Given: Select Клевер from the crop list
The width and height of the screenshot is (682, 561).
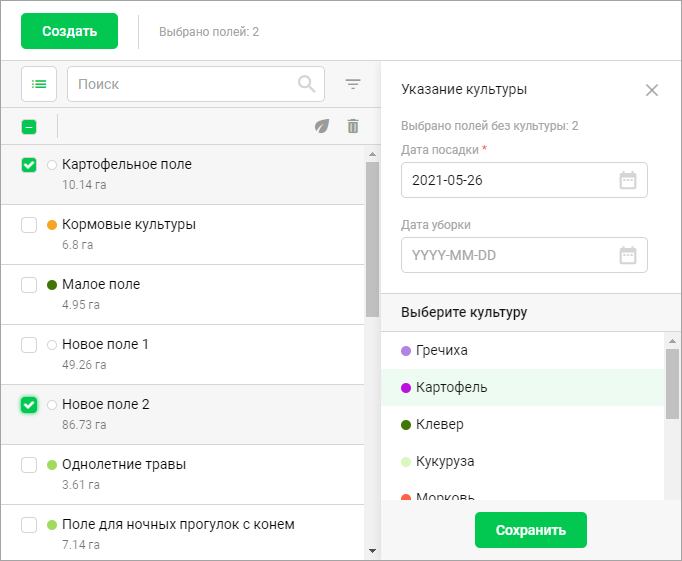Looking at the screenshot, I should 439,424.
